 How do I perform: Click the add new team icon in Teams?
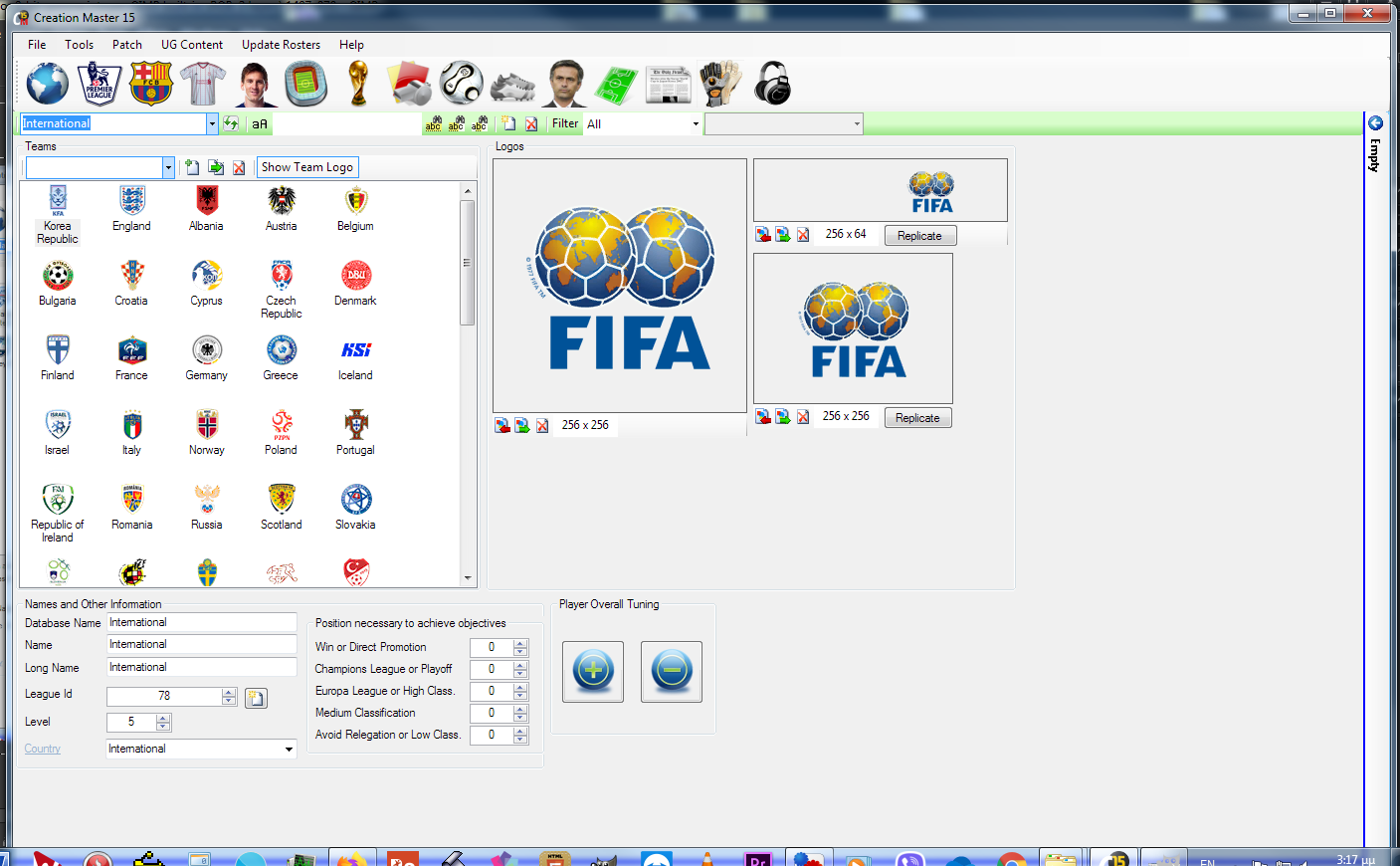[x=192, y=167]
